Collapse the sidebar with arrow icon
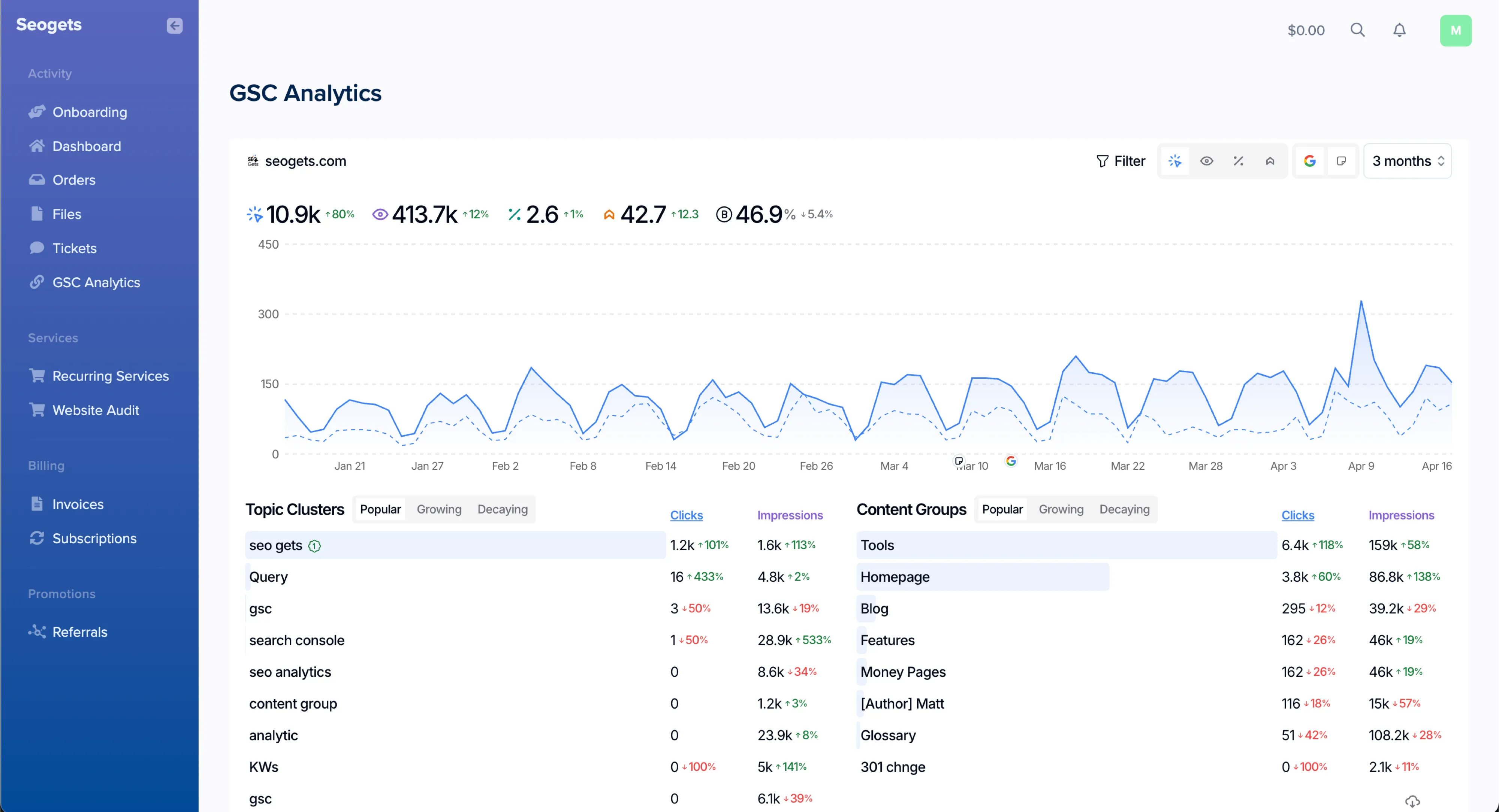 point(174,25)
